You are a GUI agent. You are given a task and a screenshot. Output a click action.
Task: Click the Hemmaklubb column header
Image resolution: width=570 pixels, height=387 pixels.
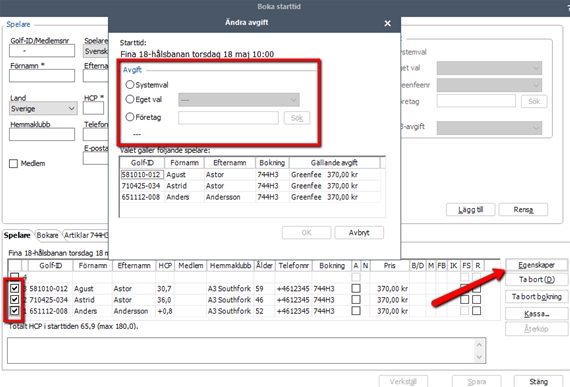tap(230, 266)
